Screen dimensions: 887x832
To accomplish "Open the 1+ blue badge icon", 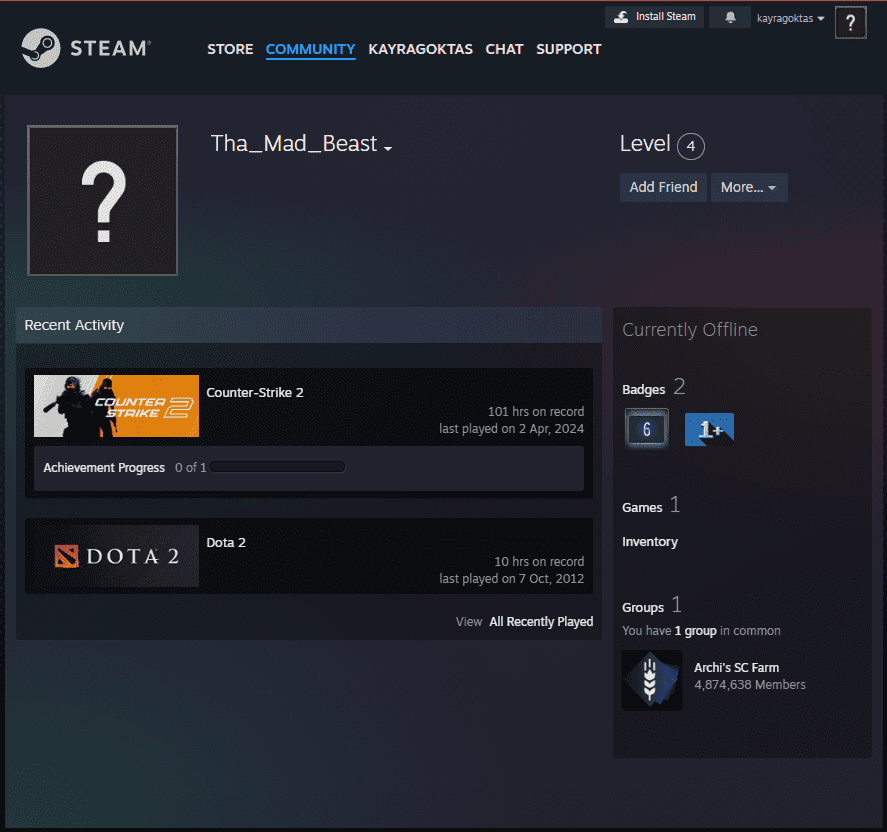I will [709, 429].
